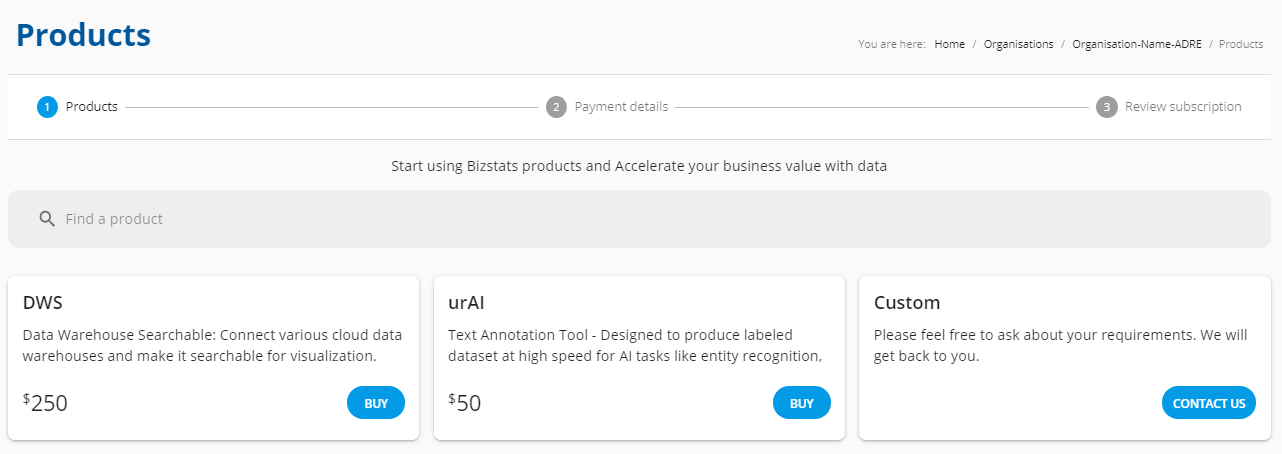Select step 1 circle for Products

coord(47,107)
